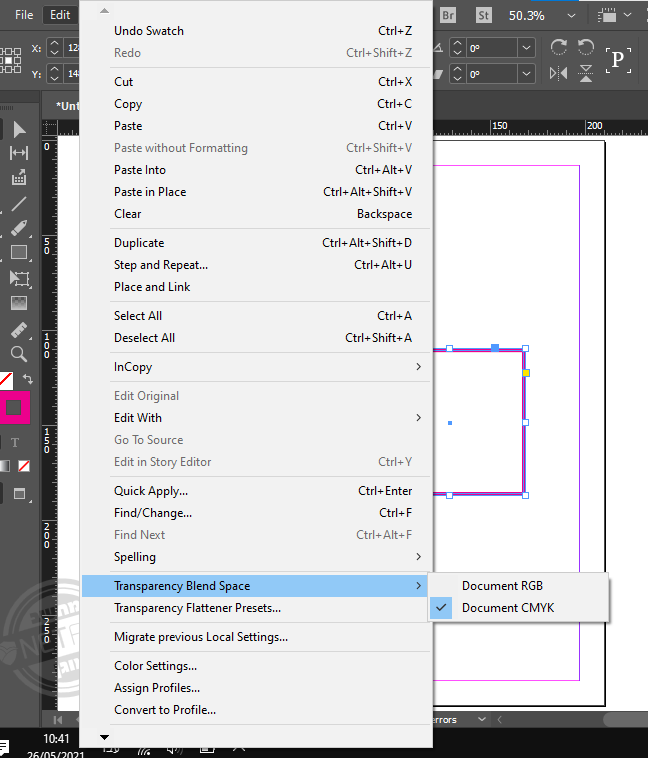Open preflight errors dropdown in status bar
Image resolution: width=648 pixels, height=758 pixels.
click(482, 719)
